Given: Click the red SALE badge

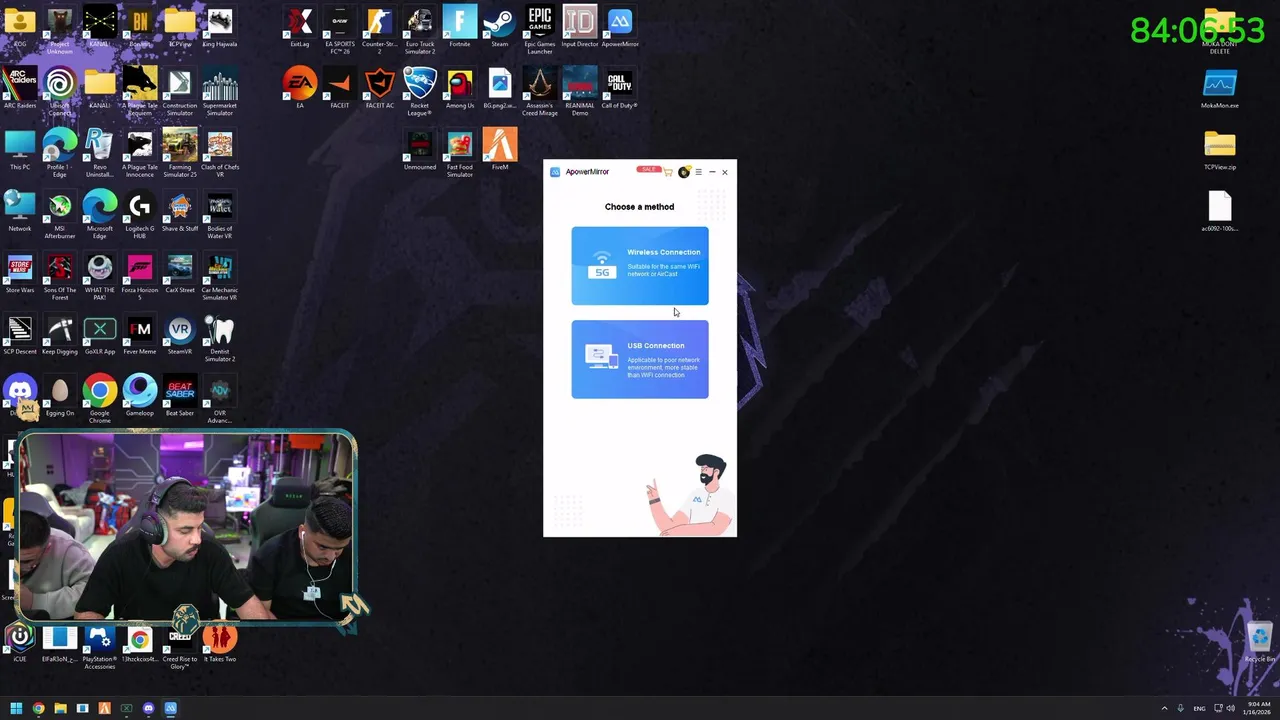Looking at the screenshot, I should [648, 170].
